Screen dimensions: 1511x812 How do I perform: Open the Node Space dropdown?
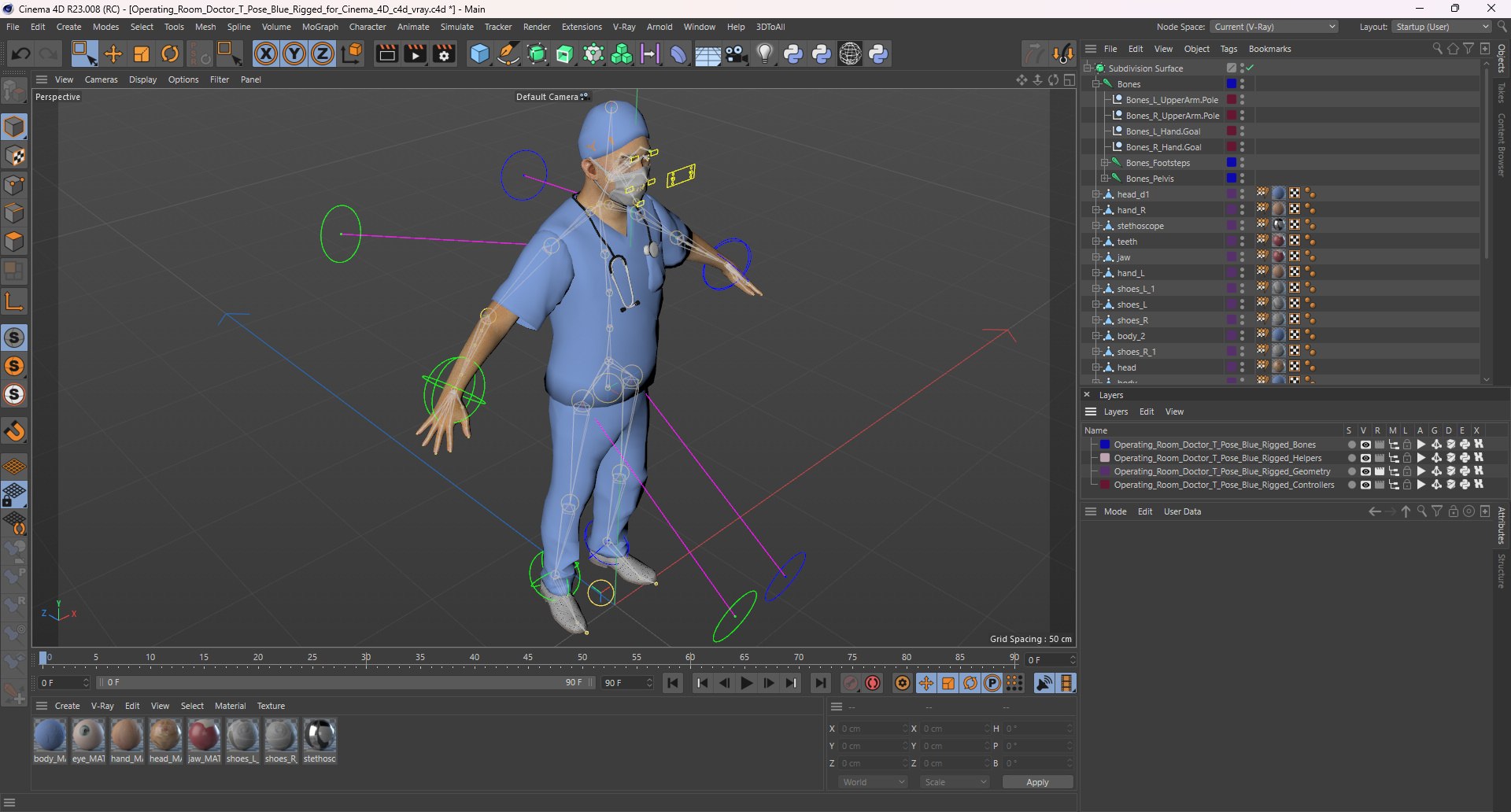click(x=1274, y=27)
